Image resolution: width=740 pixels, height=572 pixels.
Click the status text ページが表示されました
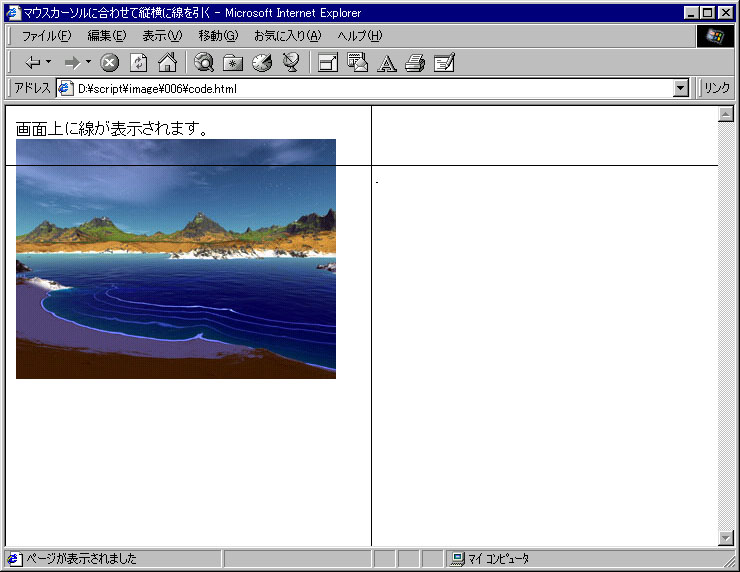coord(81,559)
